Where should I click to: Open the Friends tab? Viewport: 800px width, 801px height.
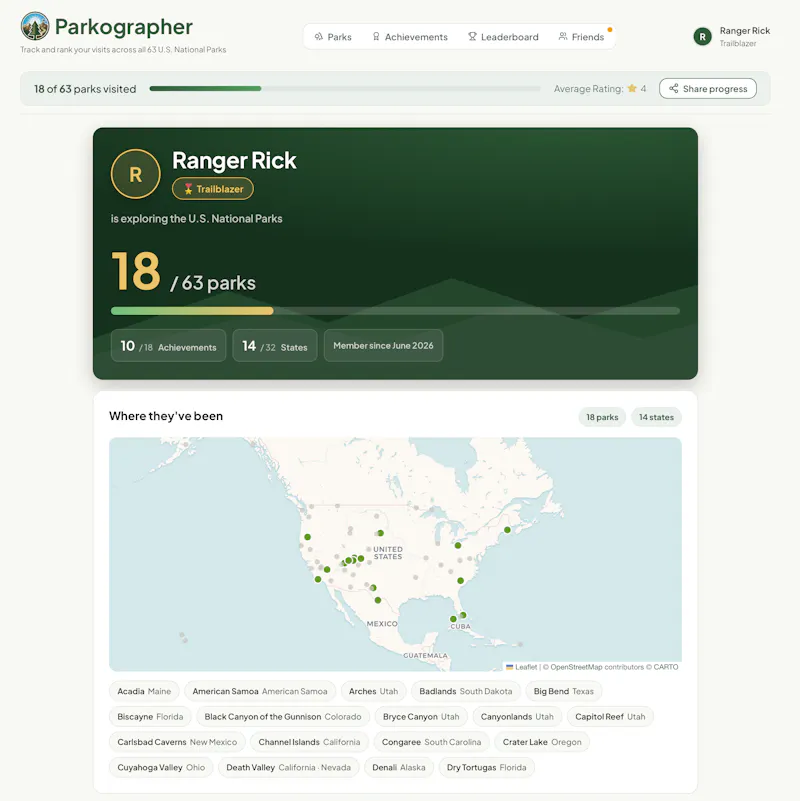[581, 37]
